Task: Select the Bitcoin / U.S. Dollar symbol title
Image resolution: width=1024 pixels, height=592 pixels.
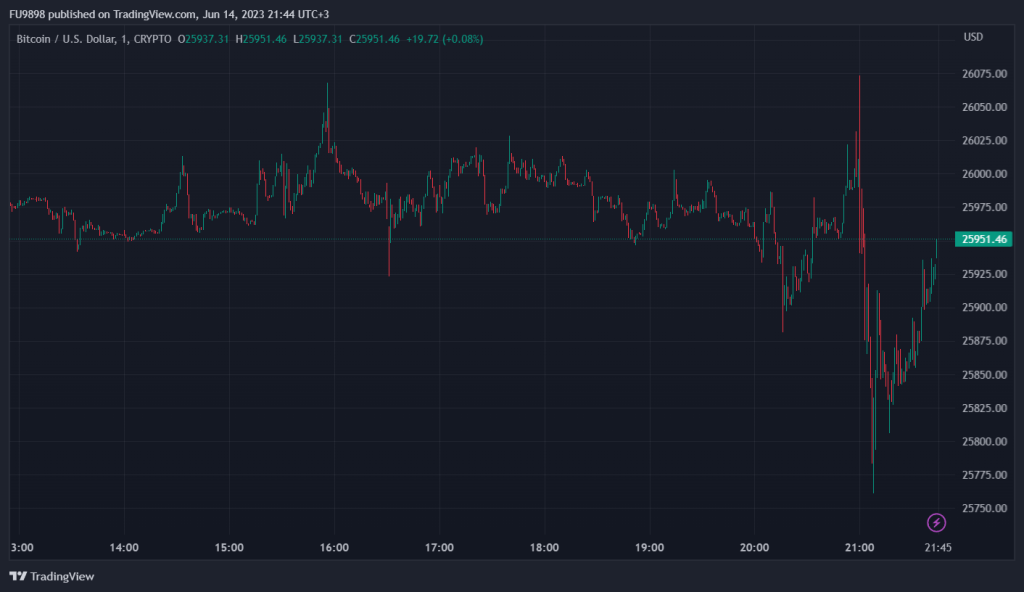Action: [x=66, y=39]
